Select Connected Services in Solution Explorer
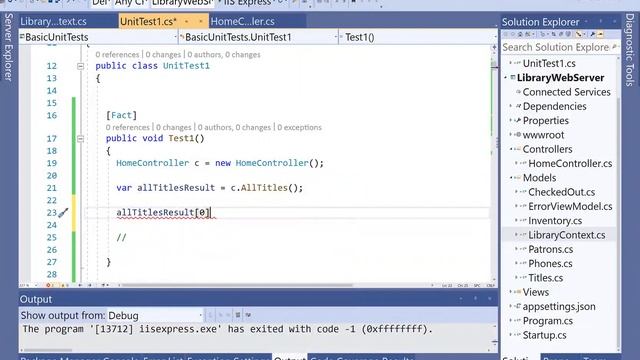This screenshot has width=640, height=360. (x=567, y=92)
